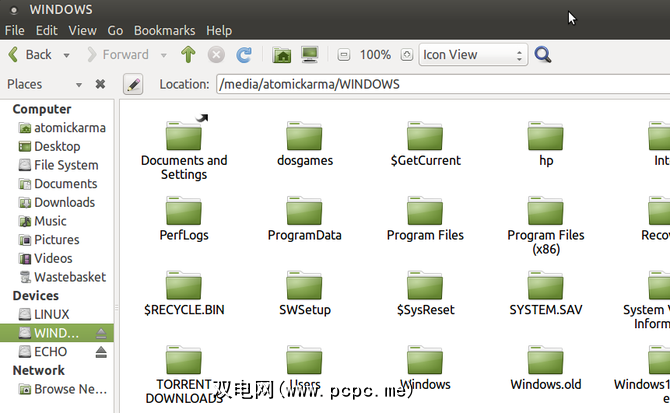Reload the current folder
Image resolution: width=670 pixels, height=413 pixels.
click(x=244, y=55)
